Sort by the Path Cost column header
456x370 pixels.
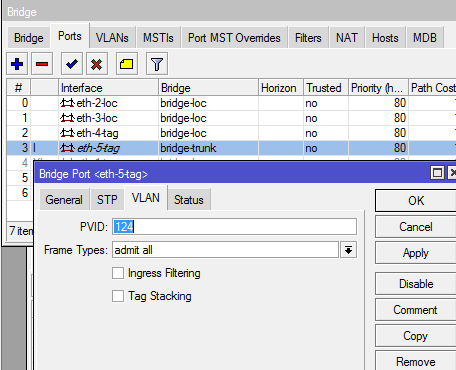pos(432,88)
